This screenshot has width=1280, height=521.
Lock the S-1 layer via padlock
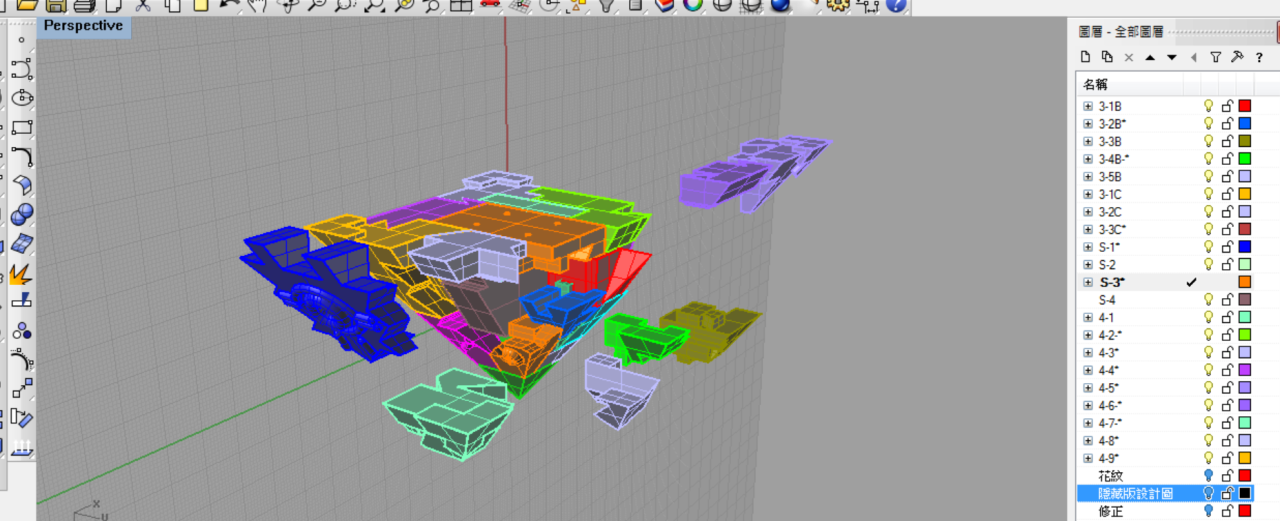[x=1227, y=247]
